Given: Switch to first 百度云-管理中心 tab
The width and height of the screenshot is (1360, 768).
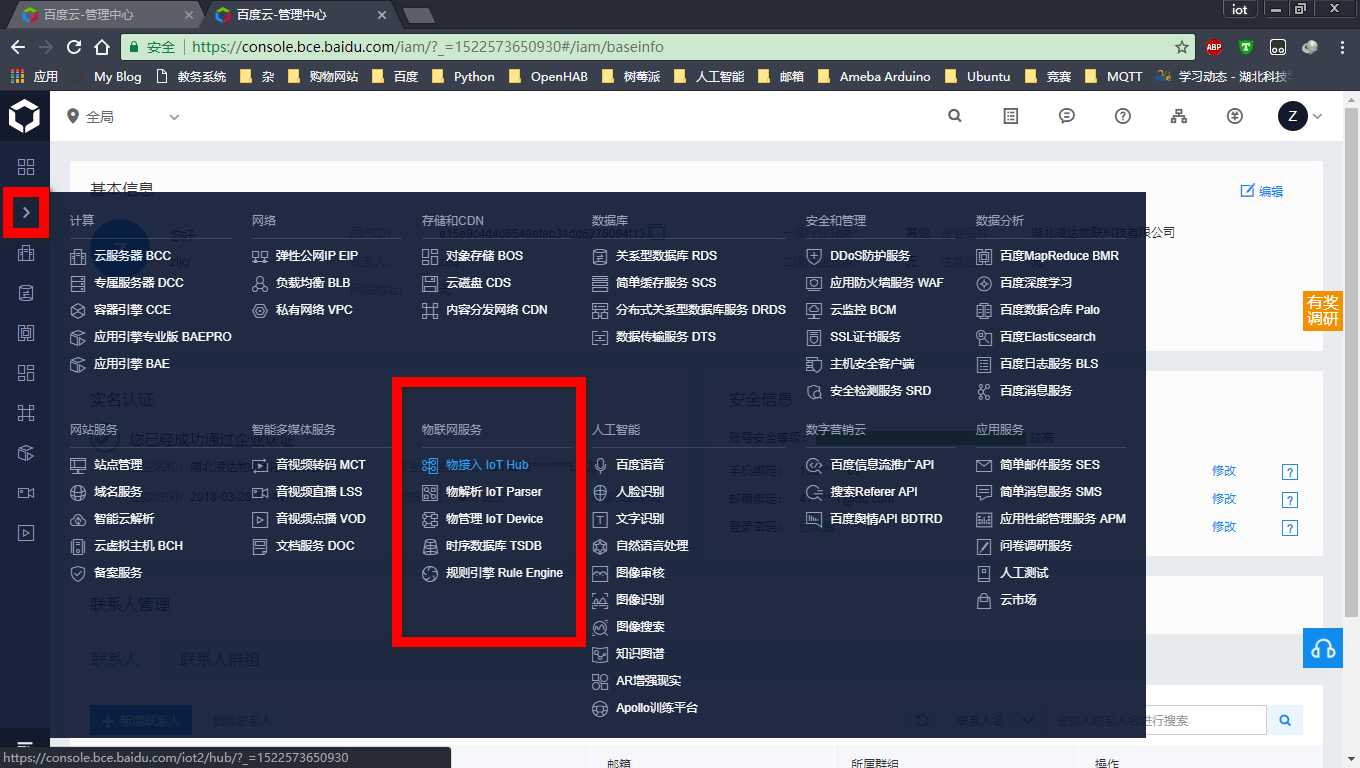Looking at the screenshot, I should [102, 15].
